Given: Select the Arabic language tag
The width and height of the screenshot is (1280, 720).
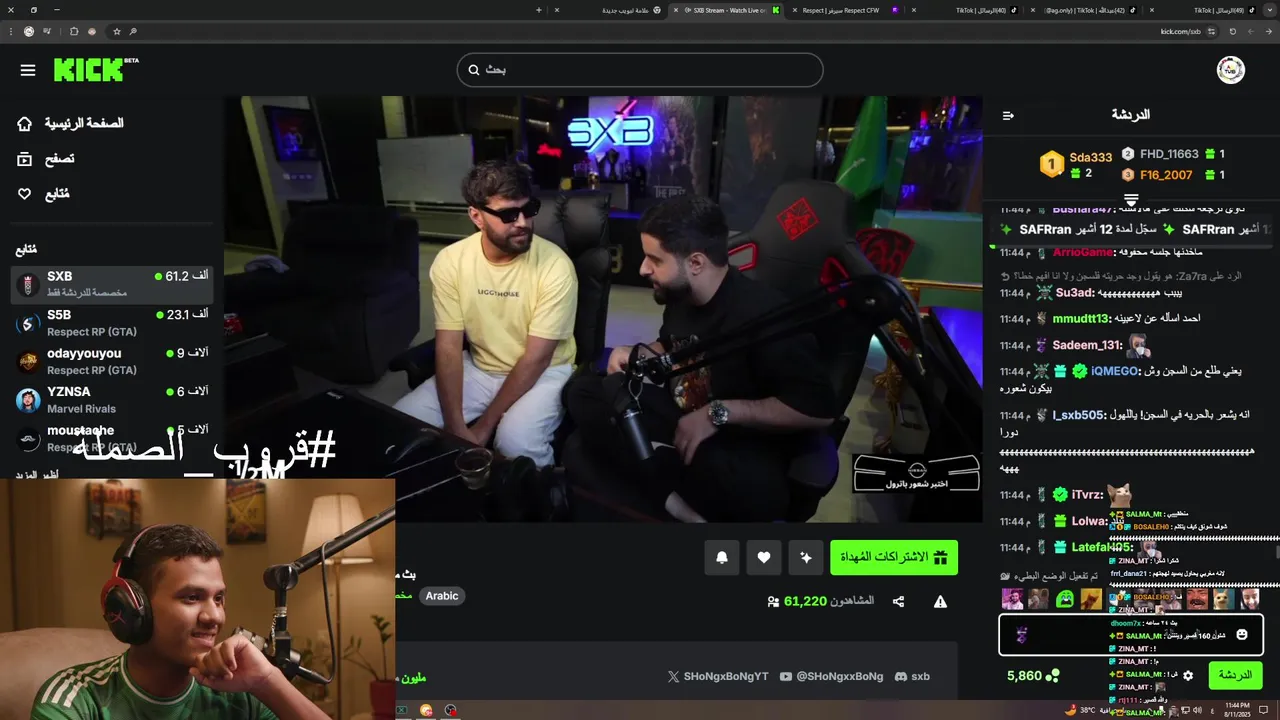Looking at the screenshot, I should pyautogui.click(x=442, y=596).
